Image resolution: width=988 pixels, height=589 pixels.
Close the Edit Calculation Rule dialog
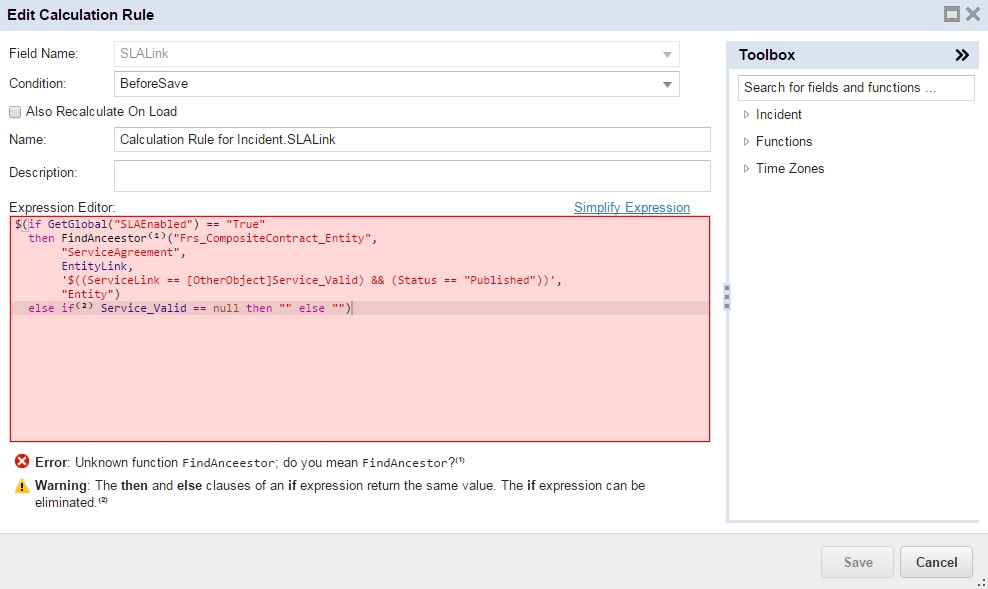coord(972,14)
